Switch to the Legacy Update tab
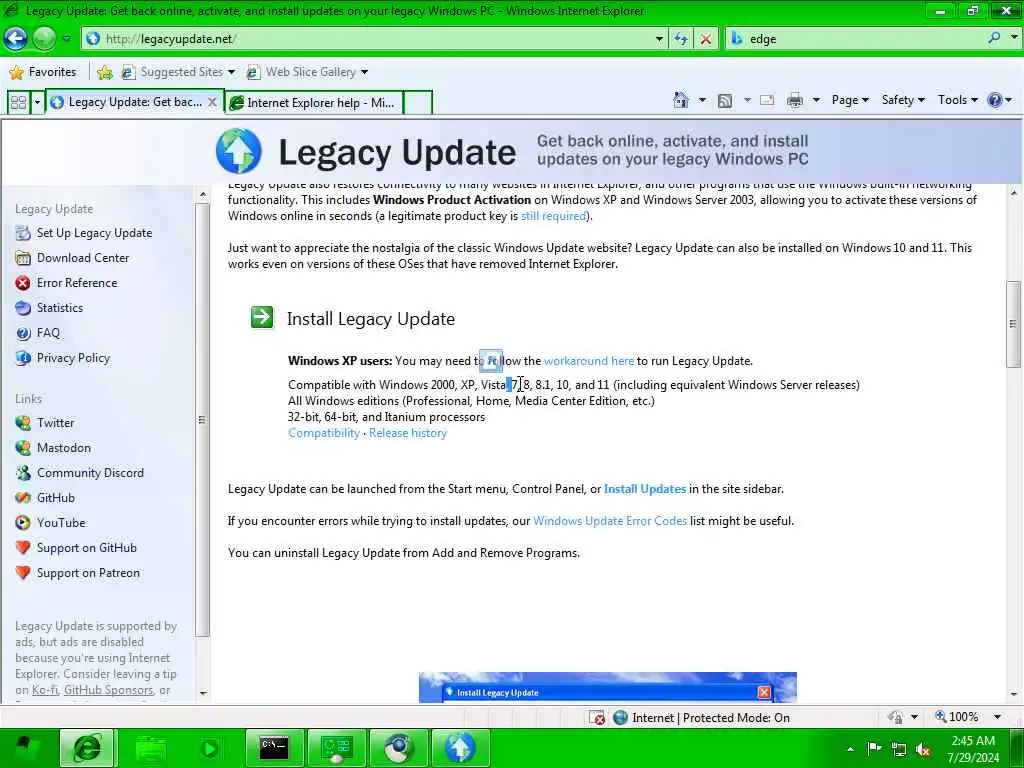 [x=127, y=102]
